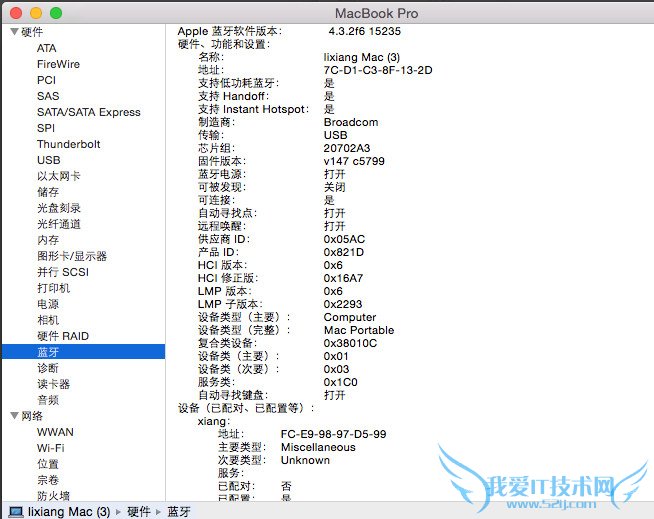
Task: Click composite class value 0x38010C
Action: coord(350,343)
